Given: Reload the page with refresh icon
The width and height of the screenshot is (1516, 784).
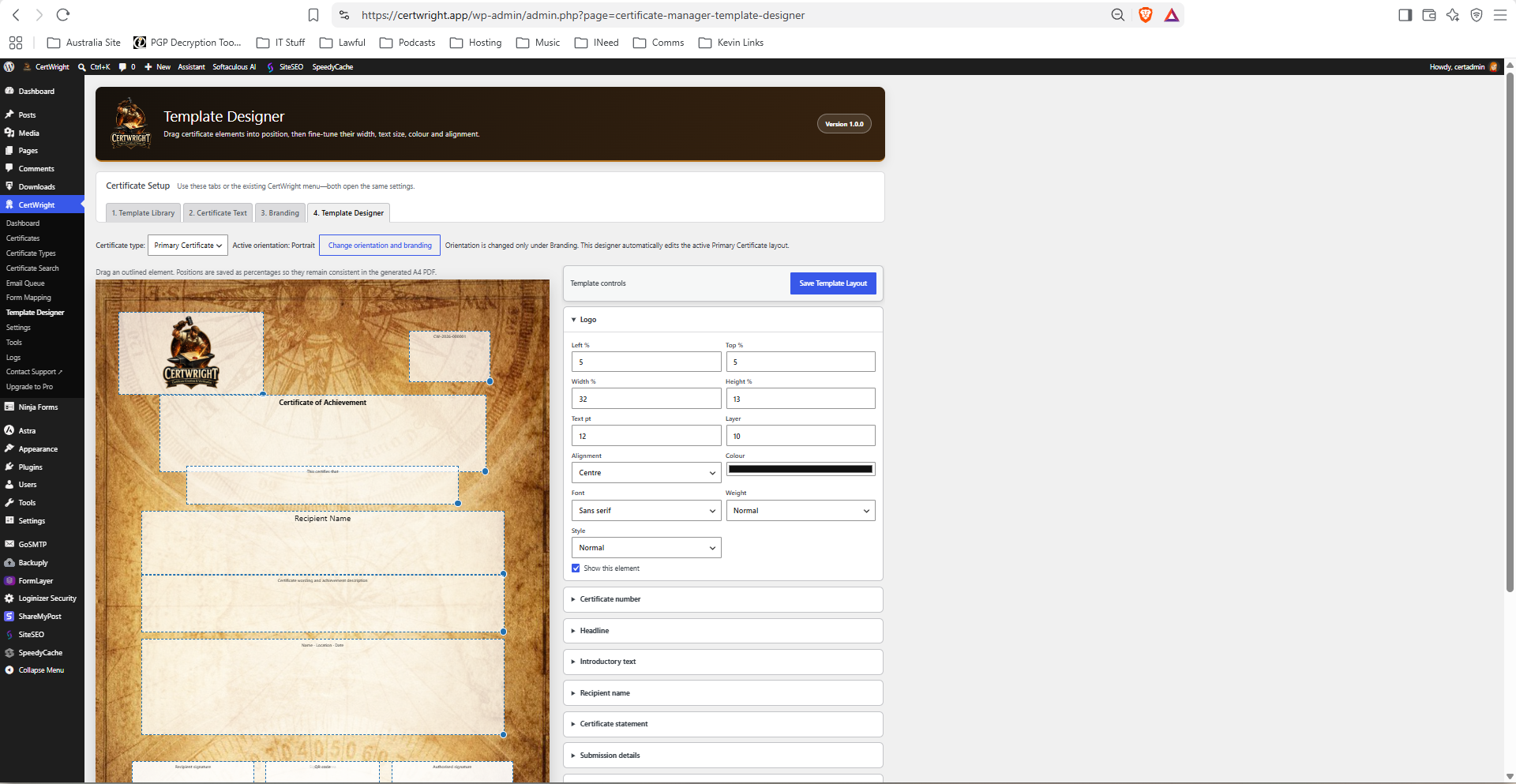Looking at the screenshot, I should click(63, 15).
